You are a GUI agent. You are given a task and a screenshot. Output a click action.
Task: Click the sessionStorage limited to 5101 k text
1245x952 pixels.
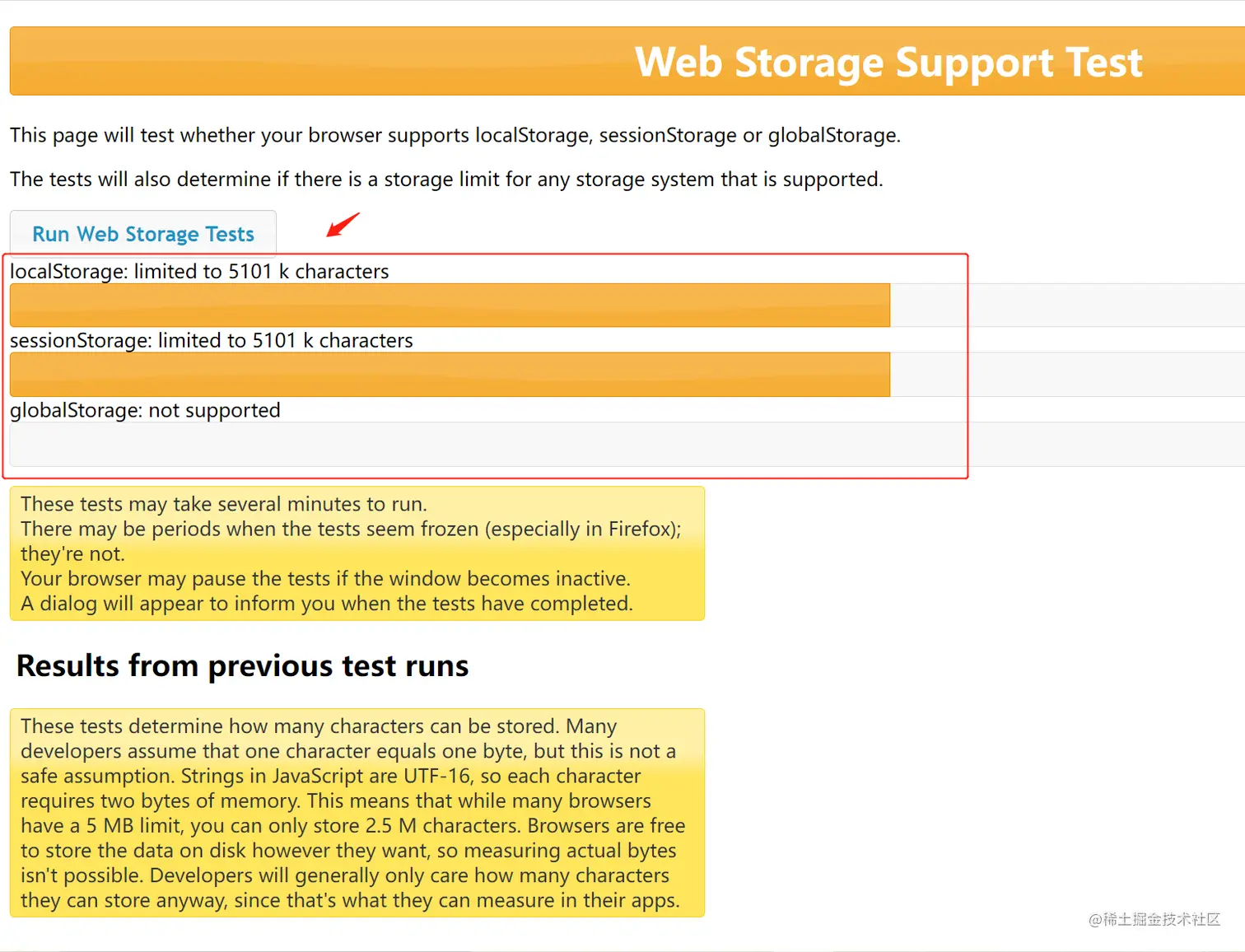(212, 340)
